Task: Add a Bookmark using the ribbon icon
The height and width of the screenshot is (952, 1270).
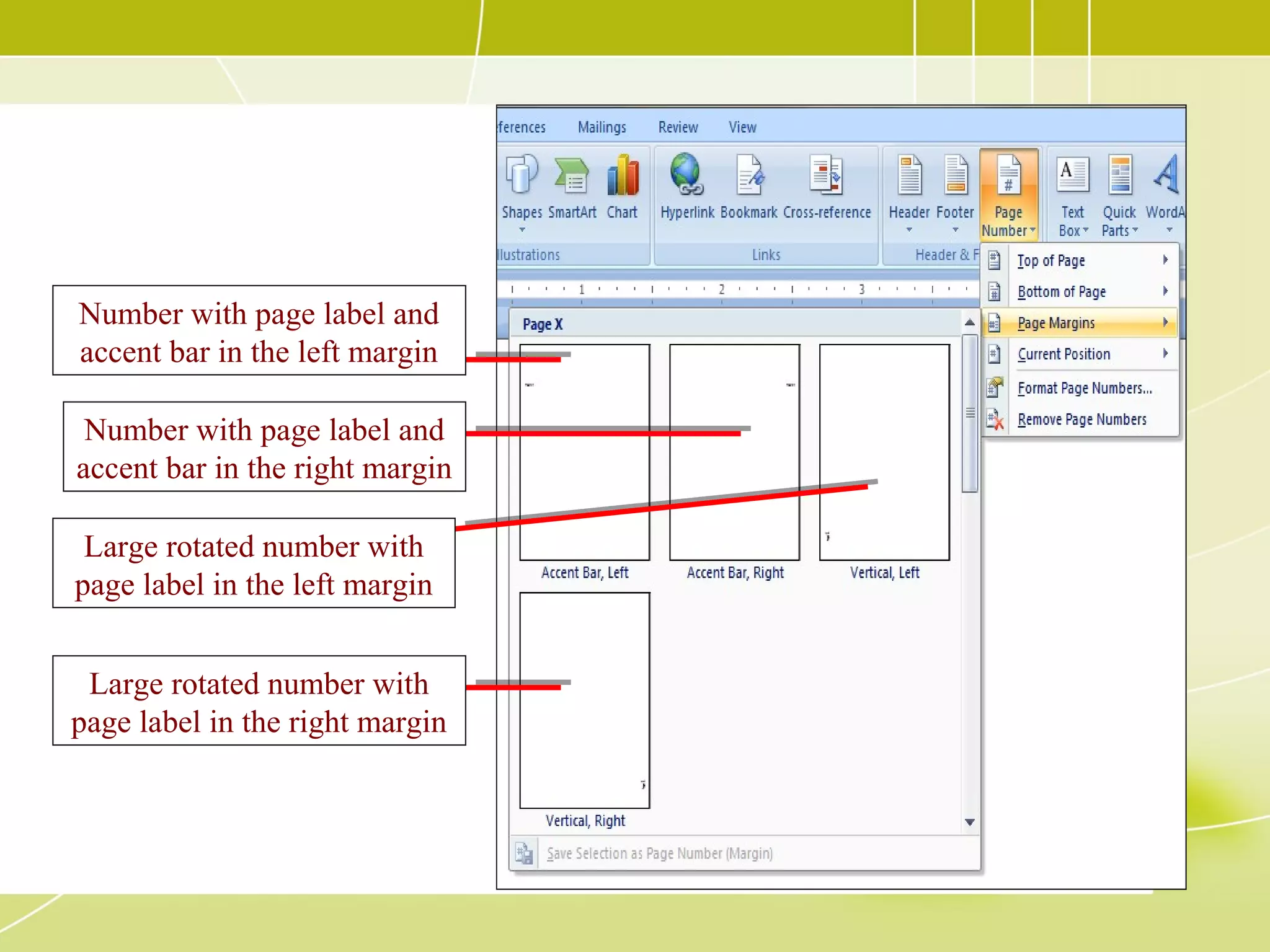Action: tap(749, 175)
